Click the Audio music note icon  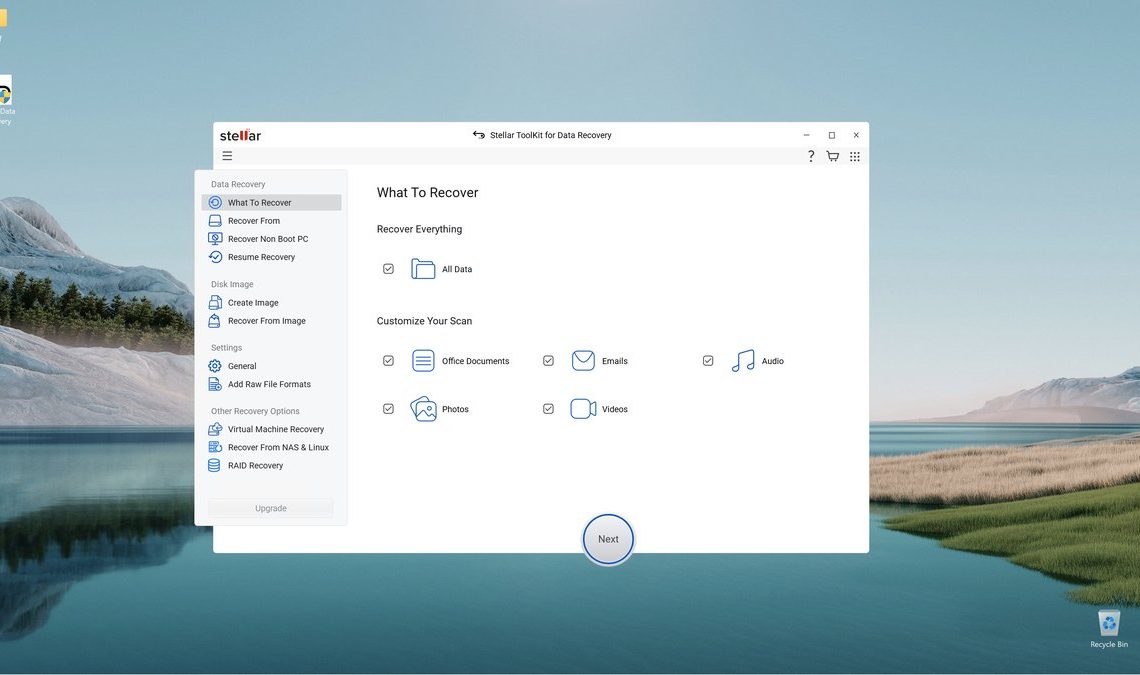[743, 361]
